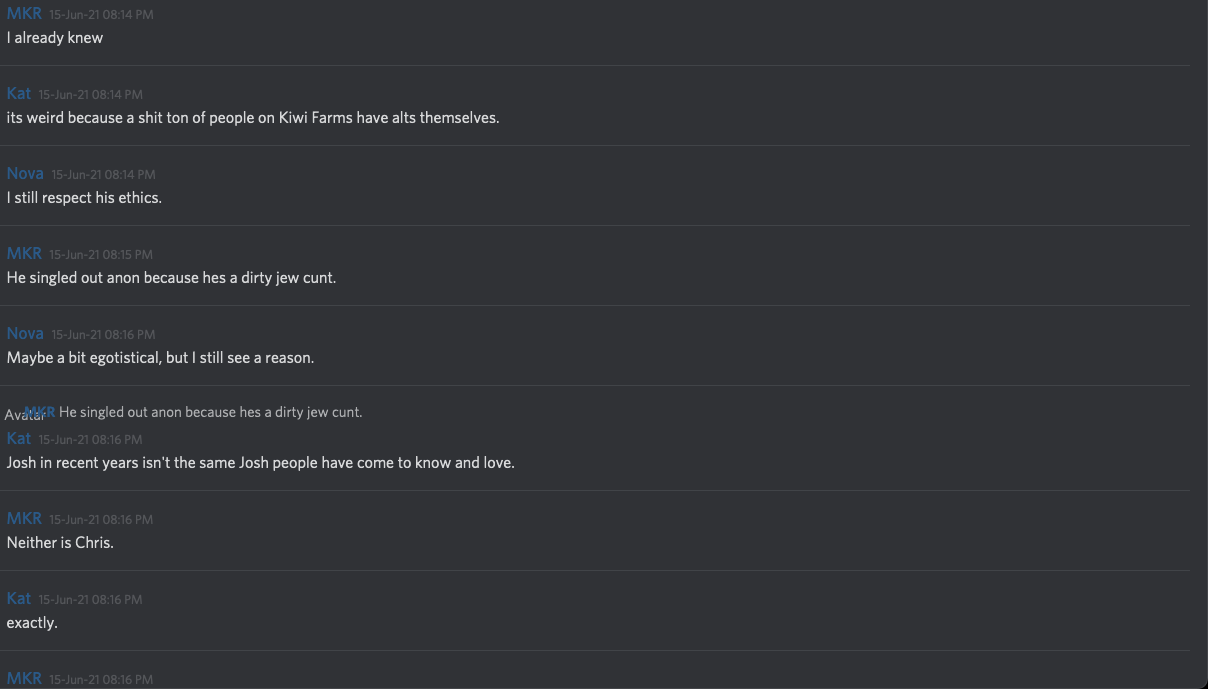Select the "Maybe a bit egotistical" message
The height and width of the screenshot is (689, 1208).
(x=160, y=358)
